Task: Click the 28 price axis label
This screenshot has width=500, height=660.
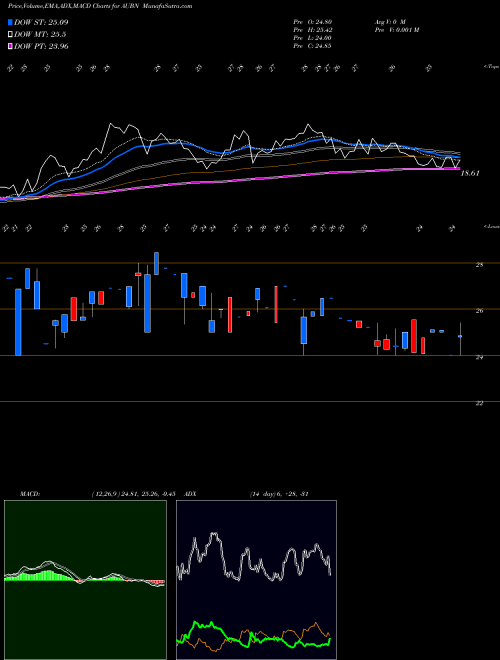Action: (x=479, y=265)
